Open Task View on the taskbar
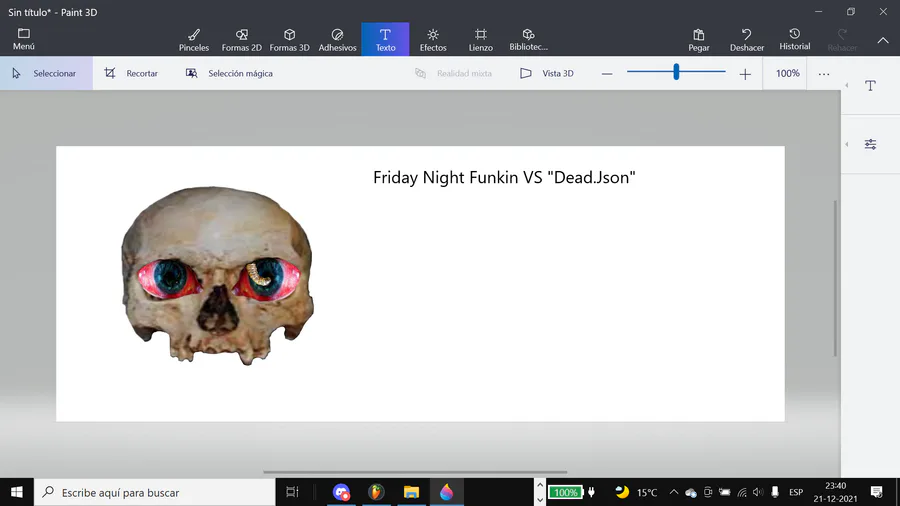This screenshot has width=900, height=506. 292,492
